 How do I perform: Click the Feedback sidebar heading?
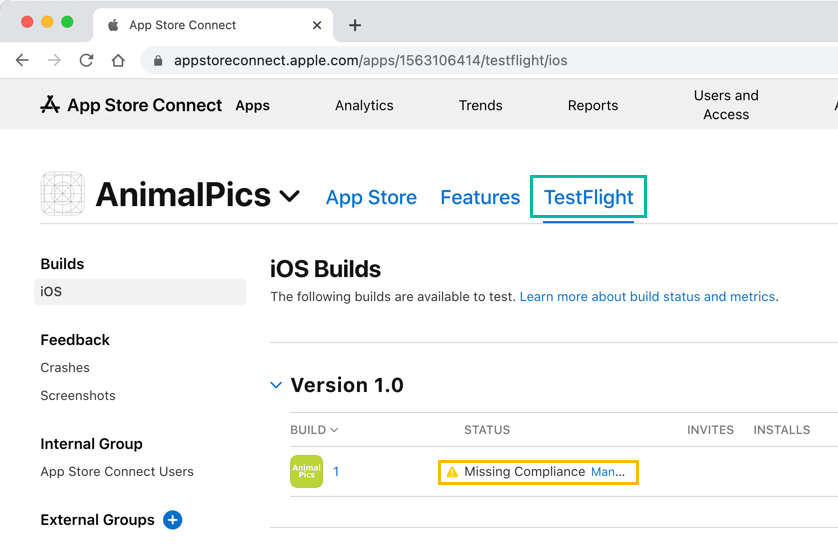pos(75,340)
